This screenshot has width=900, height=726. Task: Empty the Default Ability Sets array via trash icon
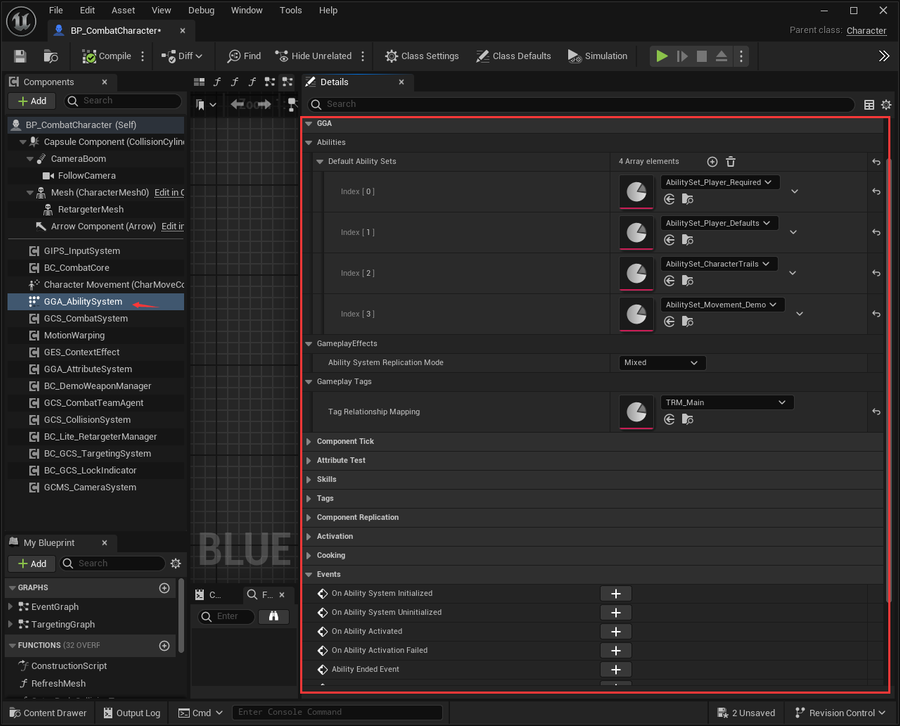pyautogui.click(x=731, y=162)
